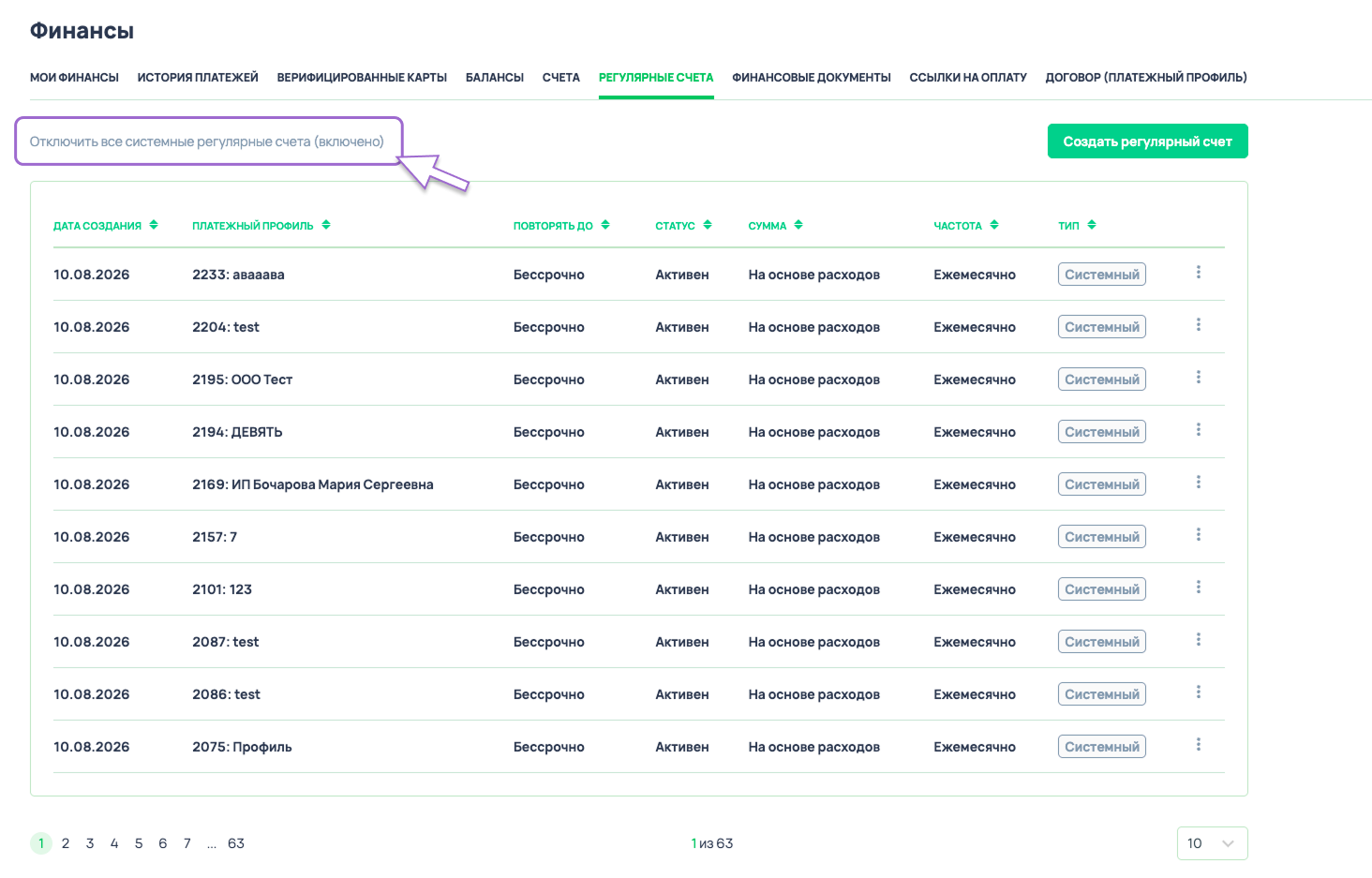This screenshot has width=1372, height=878.
Task: Show the kebab menu for 2087: test
Action: 1199,640
